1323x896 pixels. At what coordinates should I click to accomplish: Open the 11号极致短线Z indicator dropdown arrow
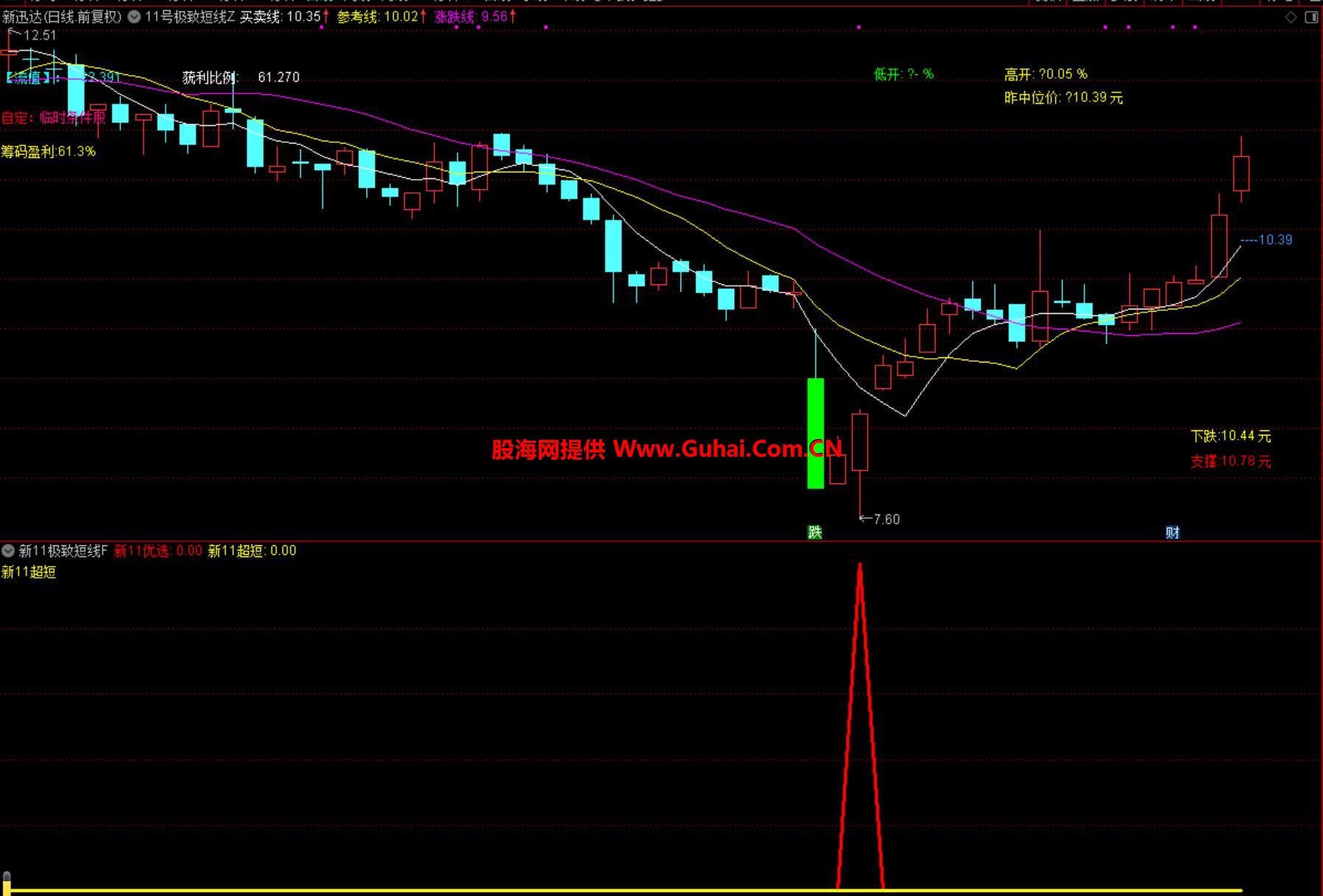(134, 16)
